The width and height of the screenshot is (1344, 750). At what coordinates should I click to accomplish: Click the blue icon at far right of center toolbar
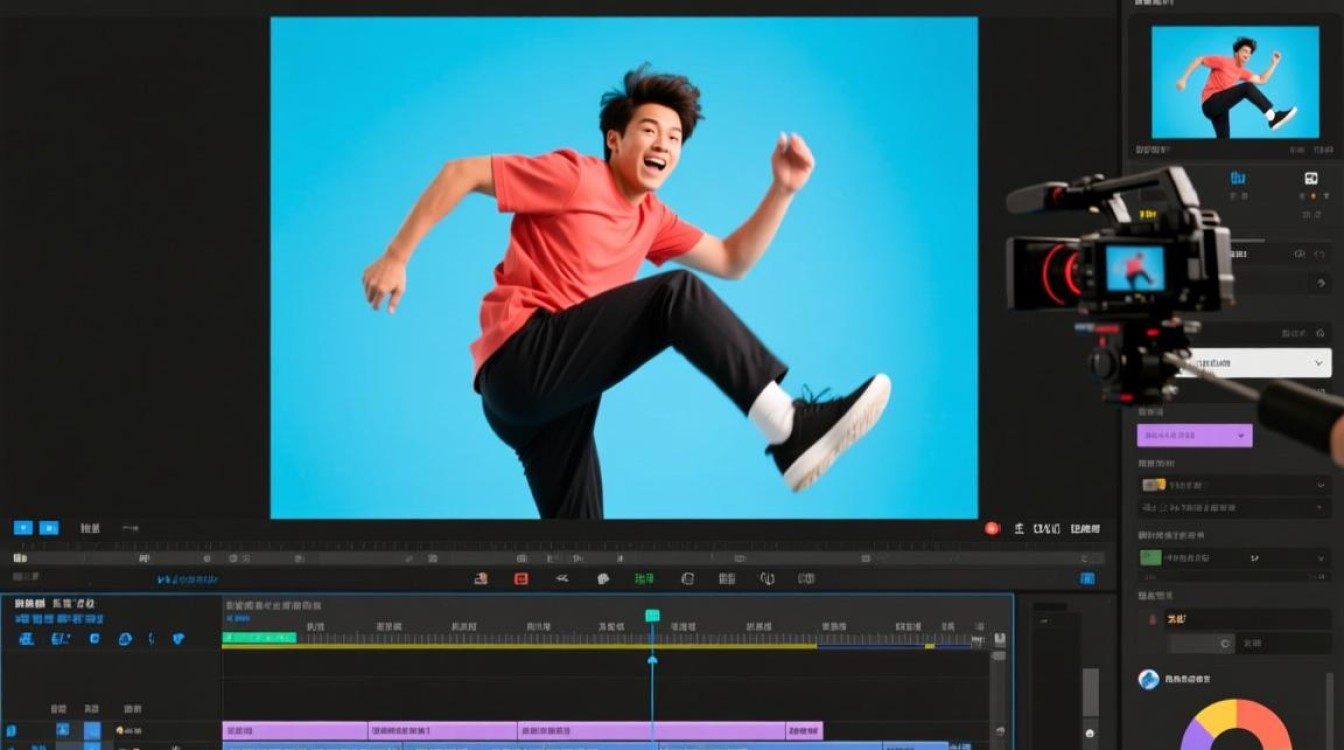(1087, 578)
